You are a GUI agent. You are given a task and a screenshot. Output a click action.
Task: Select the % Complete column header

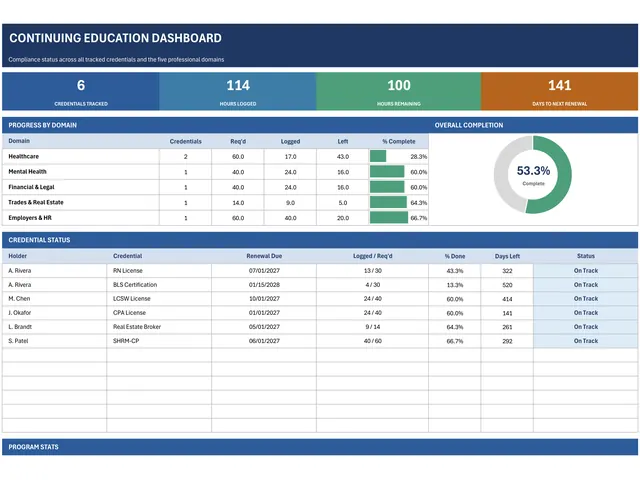(x=399, y=141)
